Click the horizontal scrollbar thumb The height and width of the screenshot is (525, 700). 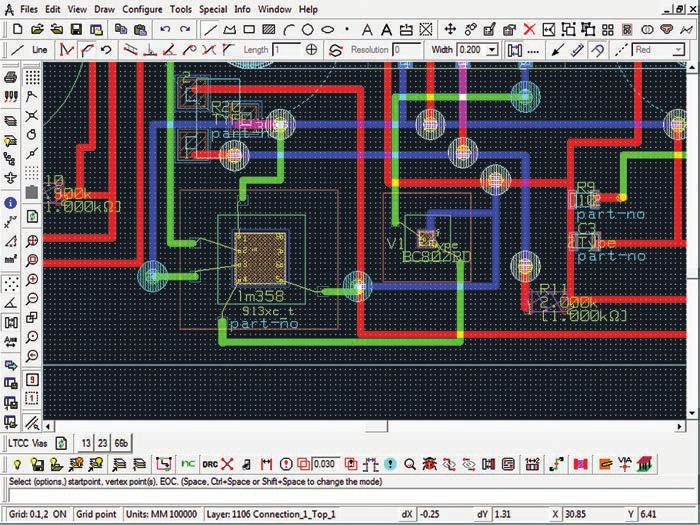(376, 426)
